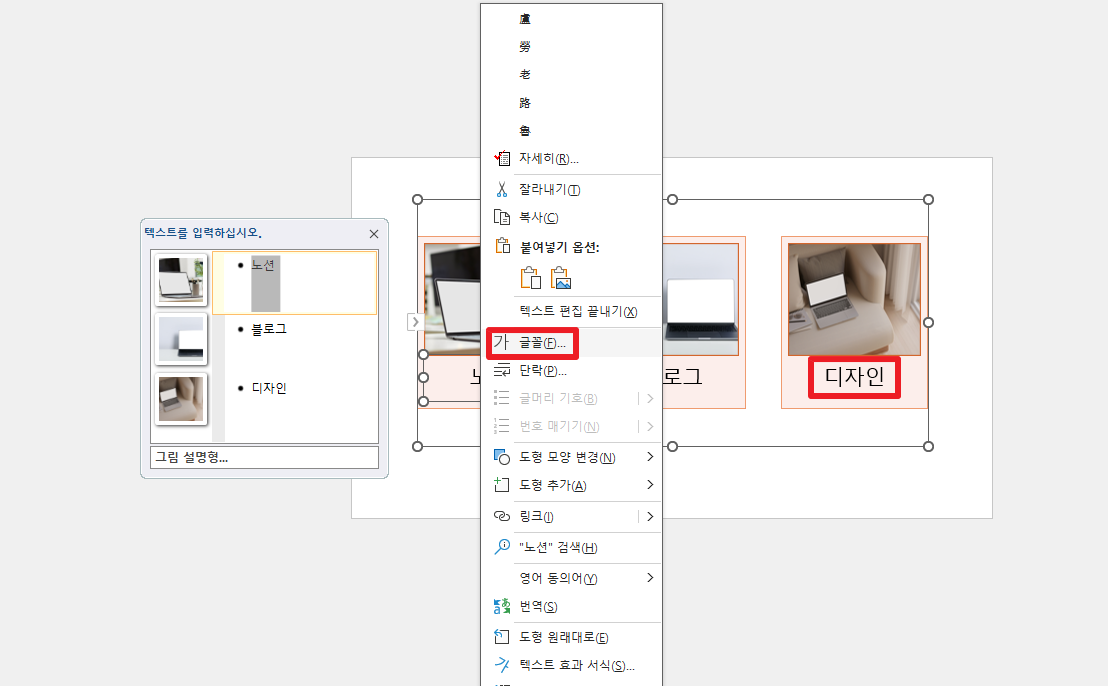Click the Add Shape icon beside 도형 추가
This screenshot has height=686, width=1108.
pos(501,487)
